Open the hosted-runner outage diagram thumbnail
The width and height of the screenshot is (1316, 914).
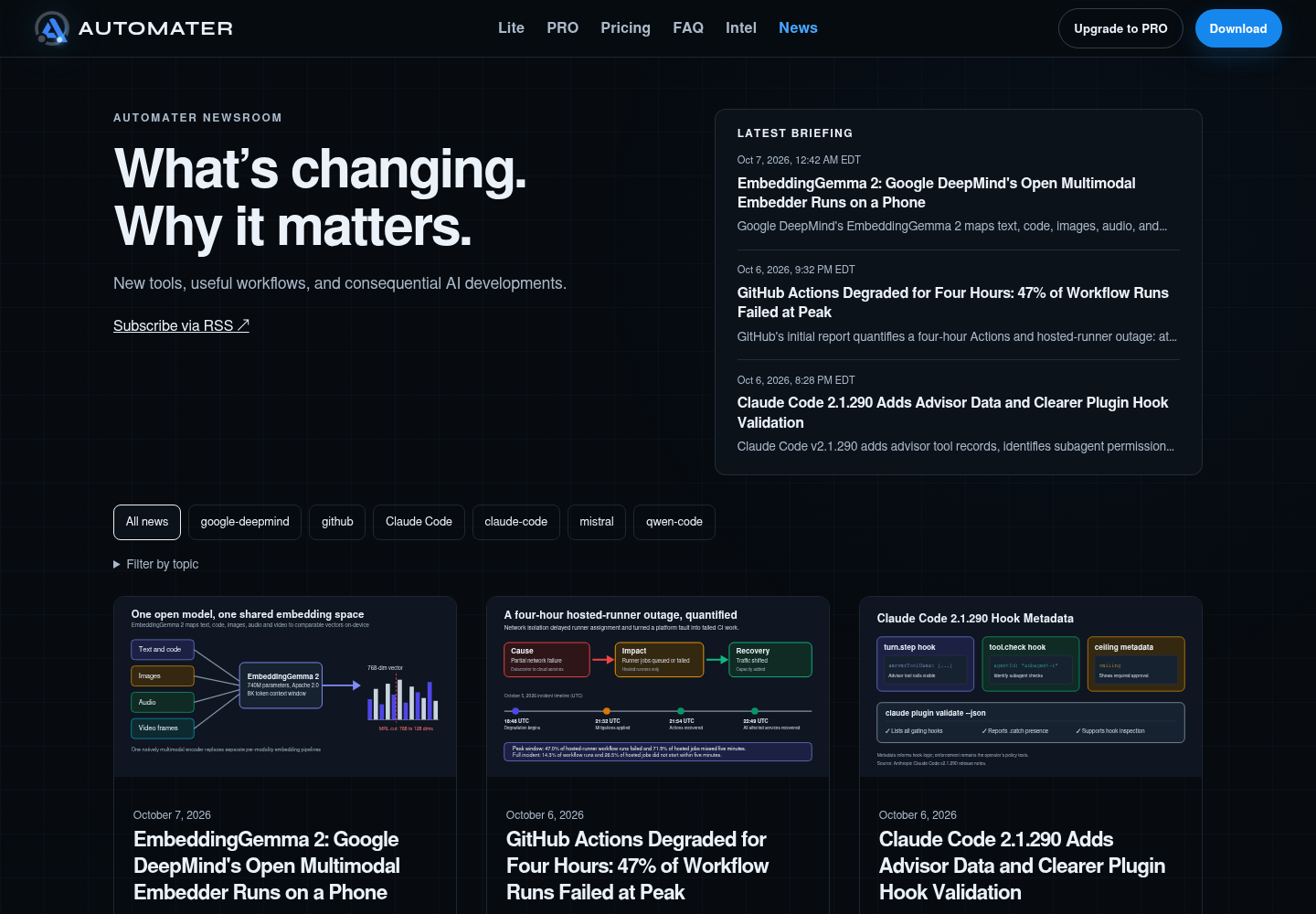click(x=658, y=686)
